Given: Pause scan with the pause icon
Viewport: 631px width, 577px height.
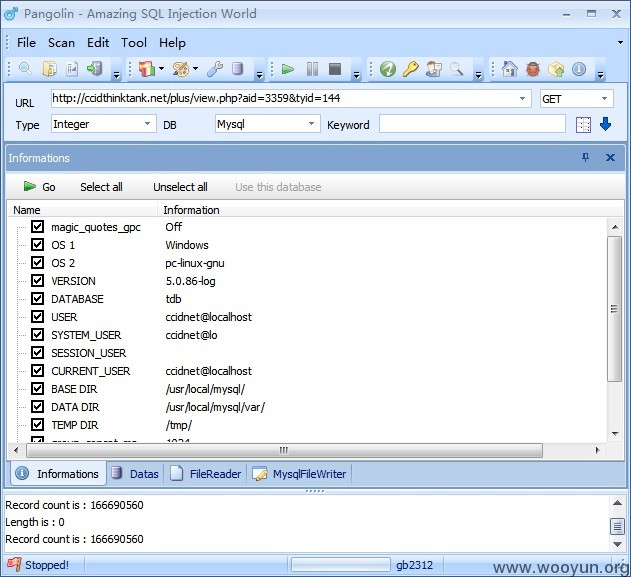Looking at the screenshot, I should (312, 69).
